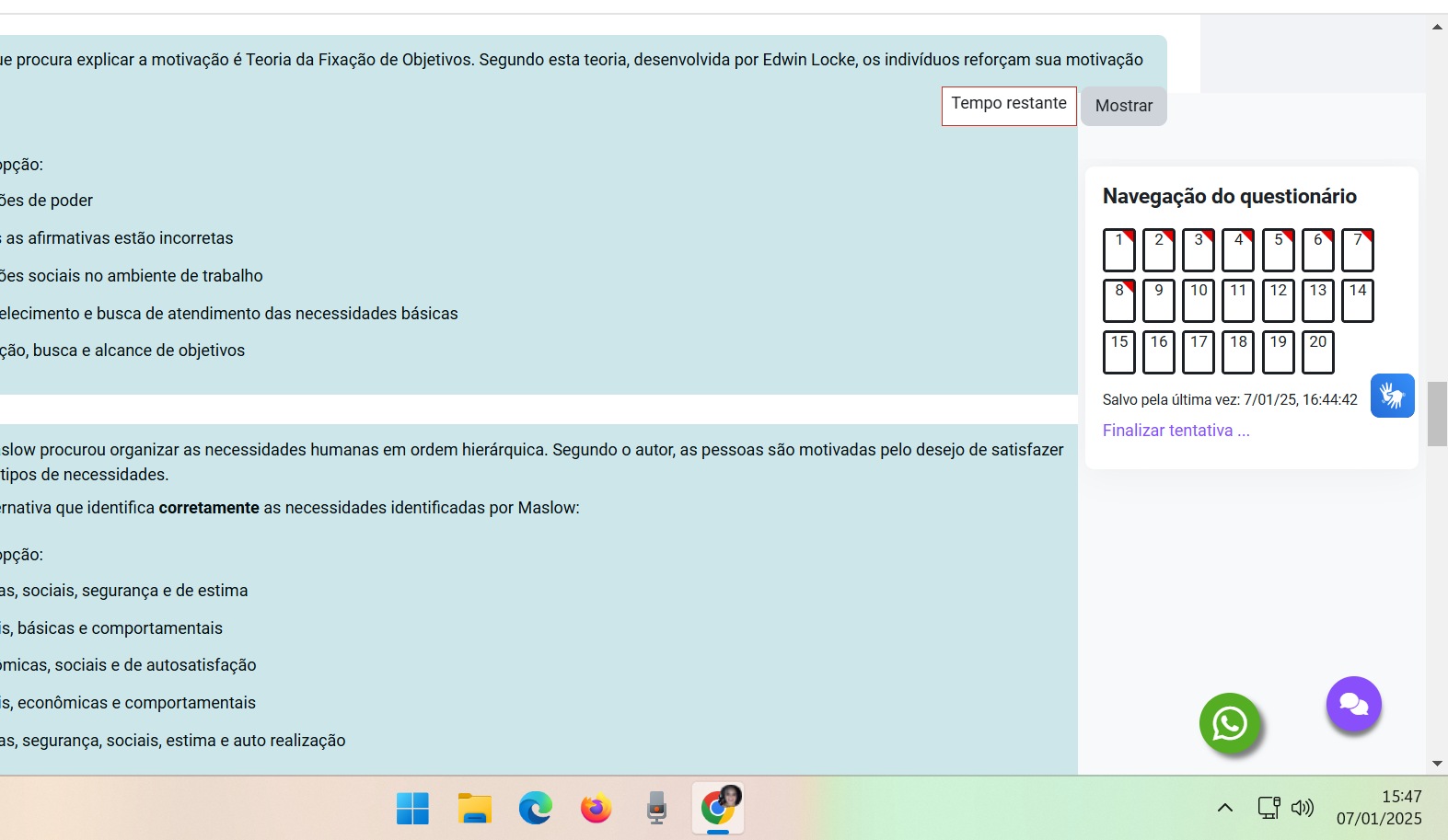Expand hidden system tray icons chevron
Viewport: 1448px width, 840px height.
click(x=1224, y=808)
